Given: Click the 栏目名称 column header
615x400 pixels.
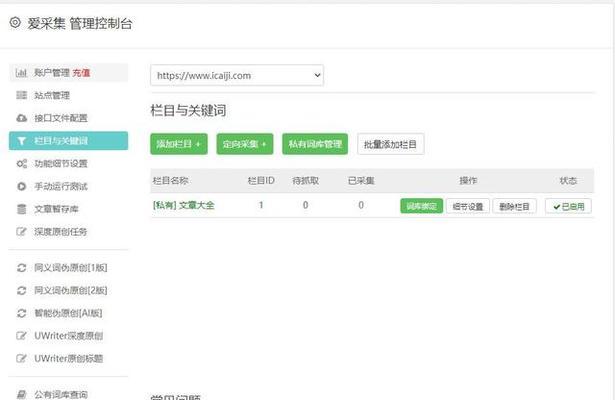Looking at the screenshot, I should [x=170, y=181].
